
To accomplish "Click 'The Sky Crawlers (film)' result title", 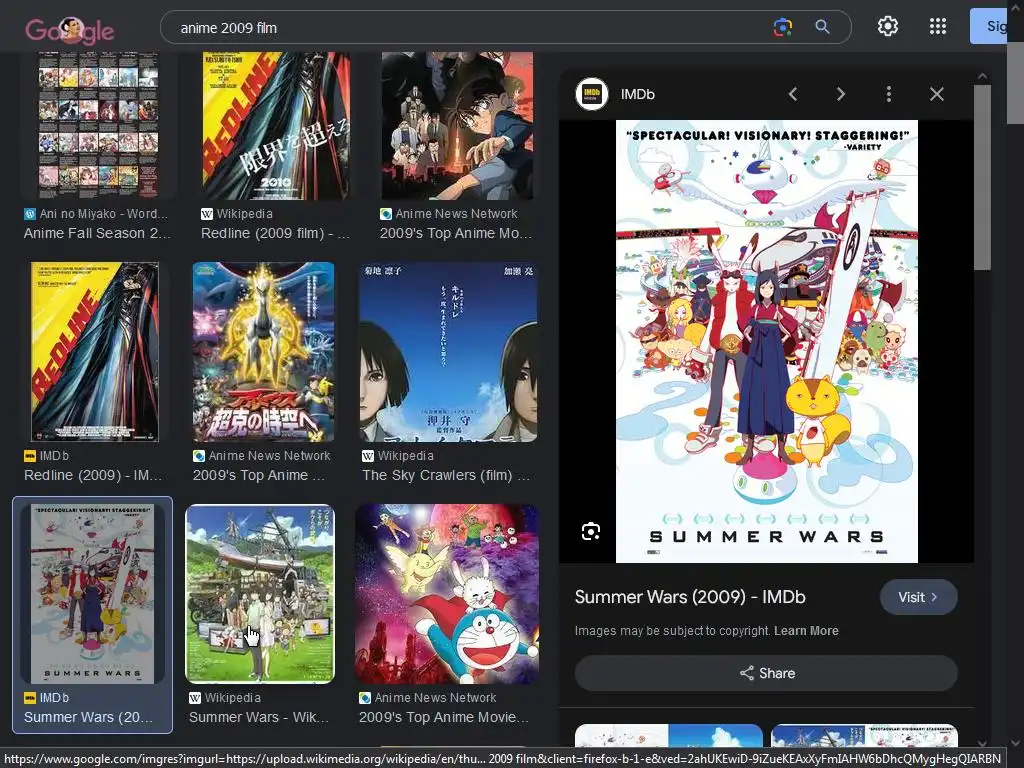I will 446,475.
